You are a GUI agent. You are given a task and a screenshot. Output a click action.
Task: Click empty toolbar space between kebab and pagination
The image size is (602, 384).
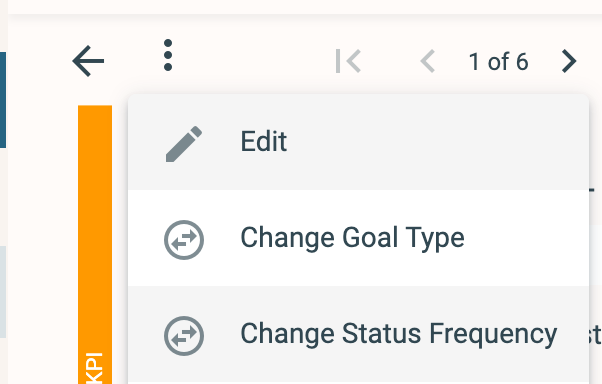253,61
